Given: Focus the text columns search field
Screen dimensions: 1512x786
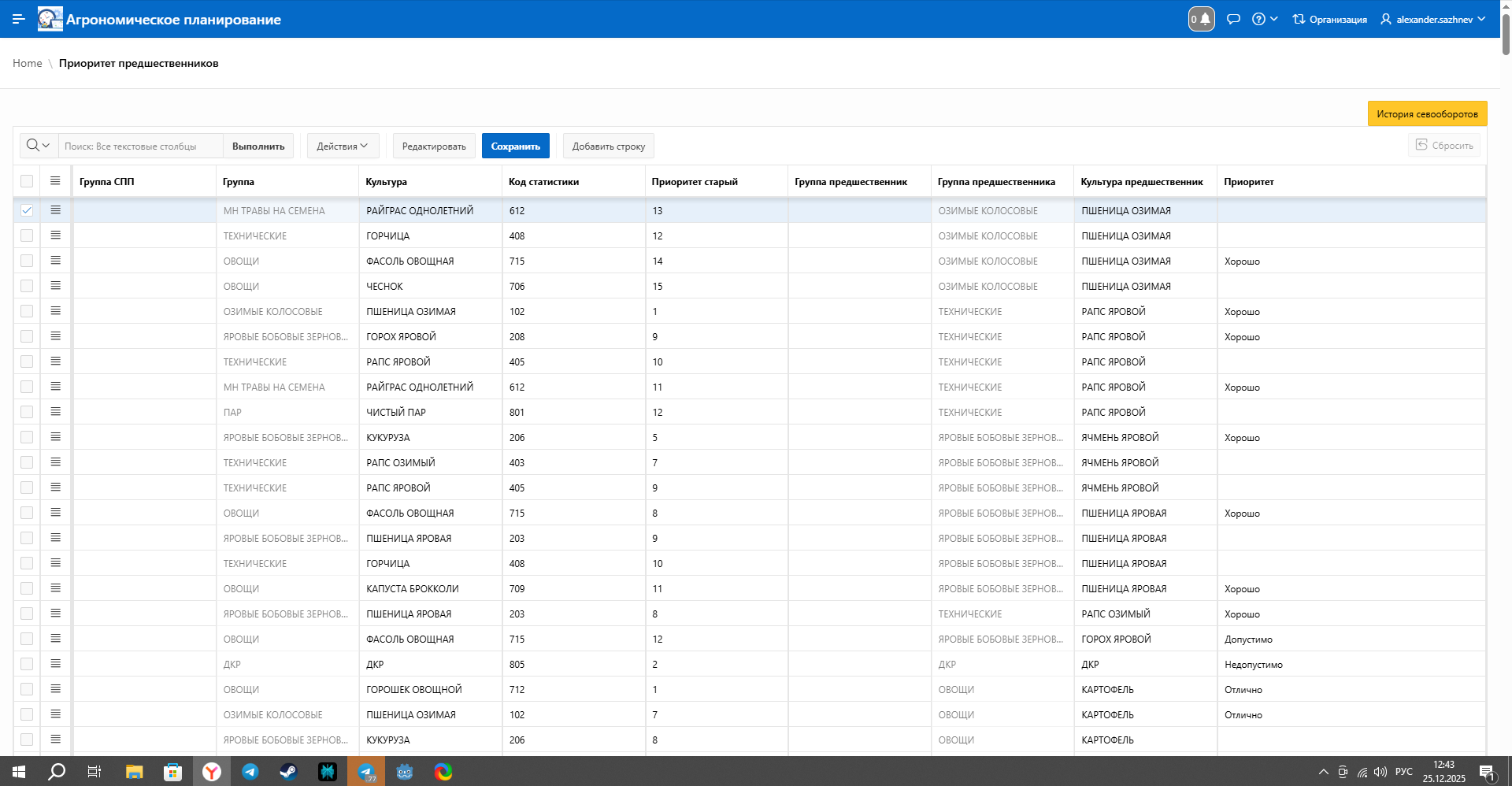Looking at the screenshot, I should tap(140, 146).
